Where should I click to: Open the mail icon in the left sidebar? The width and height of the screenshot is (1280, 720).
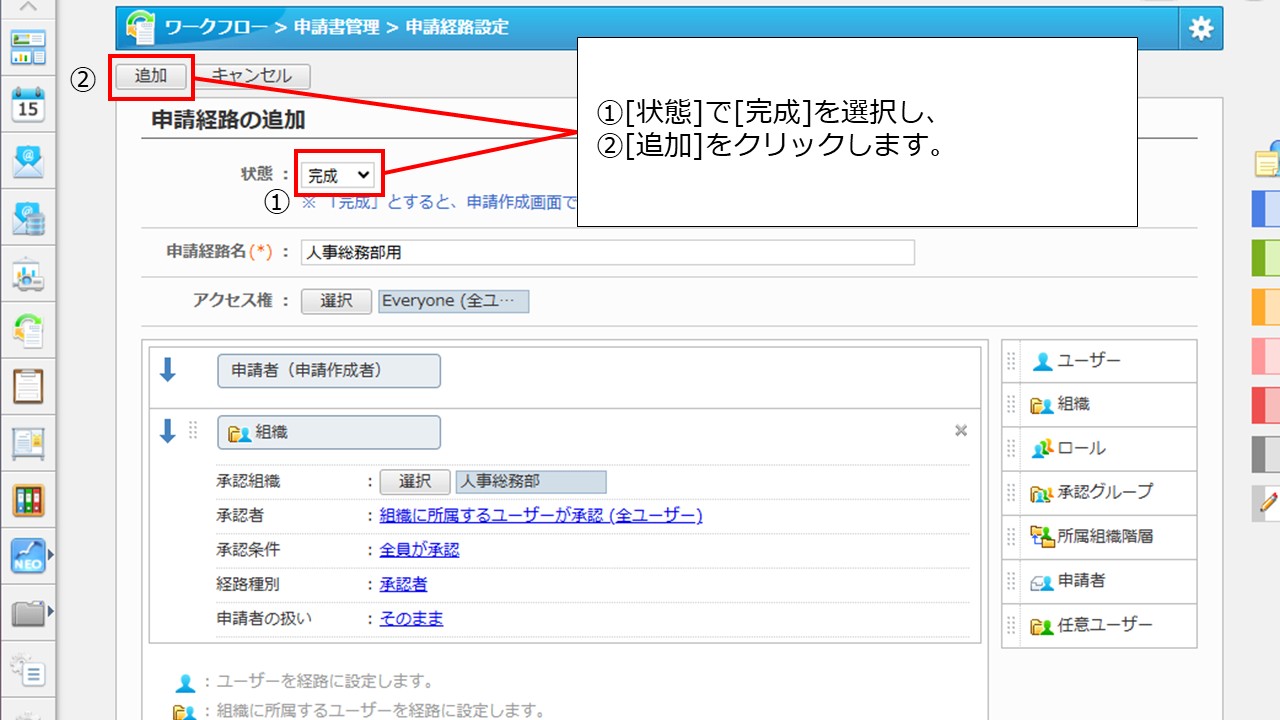coord(28,160)
